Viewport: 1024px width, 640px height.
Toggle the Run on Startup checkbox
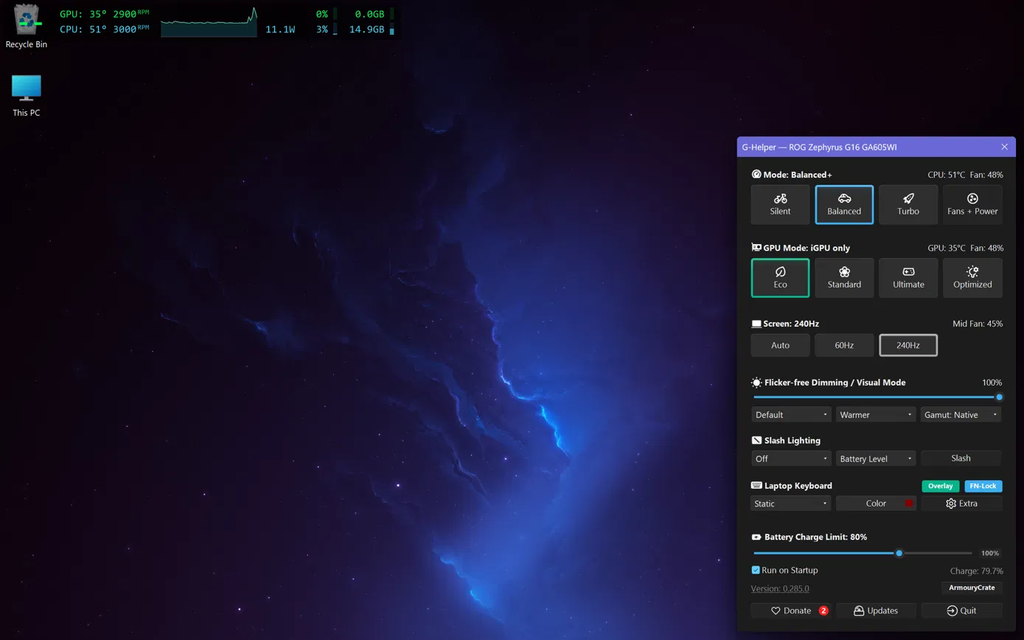(x=756, y=570)
